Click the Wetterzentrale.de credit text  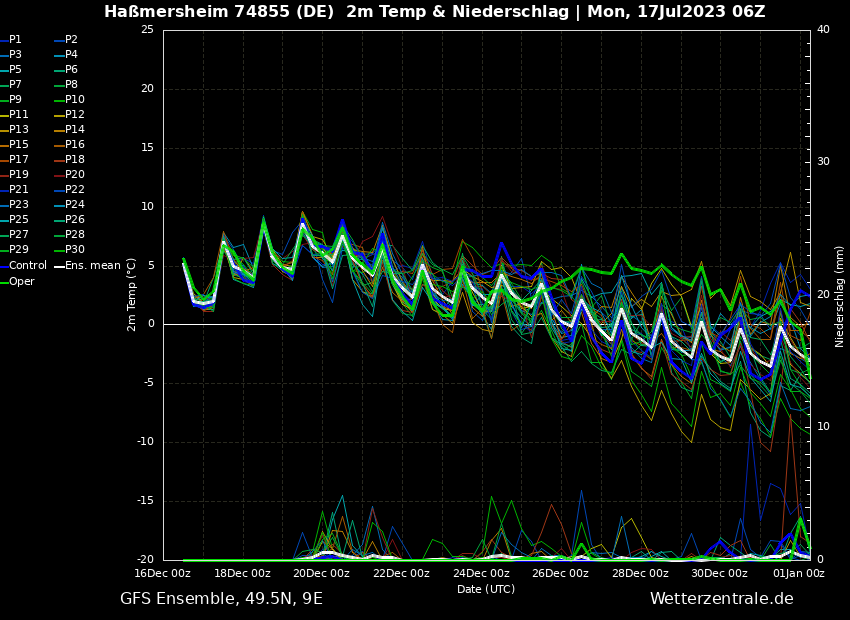[x=721, y=599]
